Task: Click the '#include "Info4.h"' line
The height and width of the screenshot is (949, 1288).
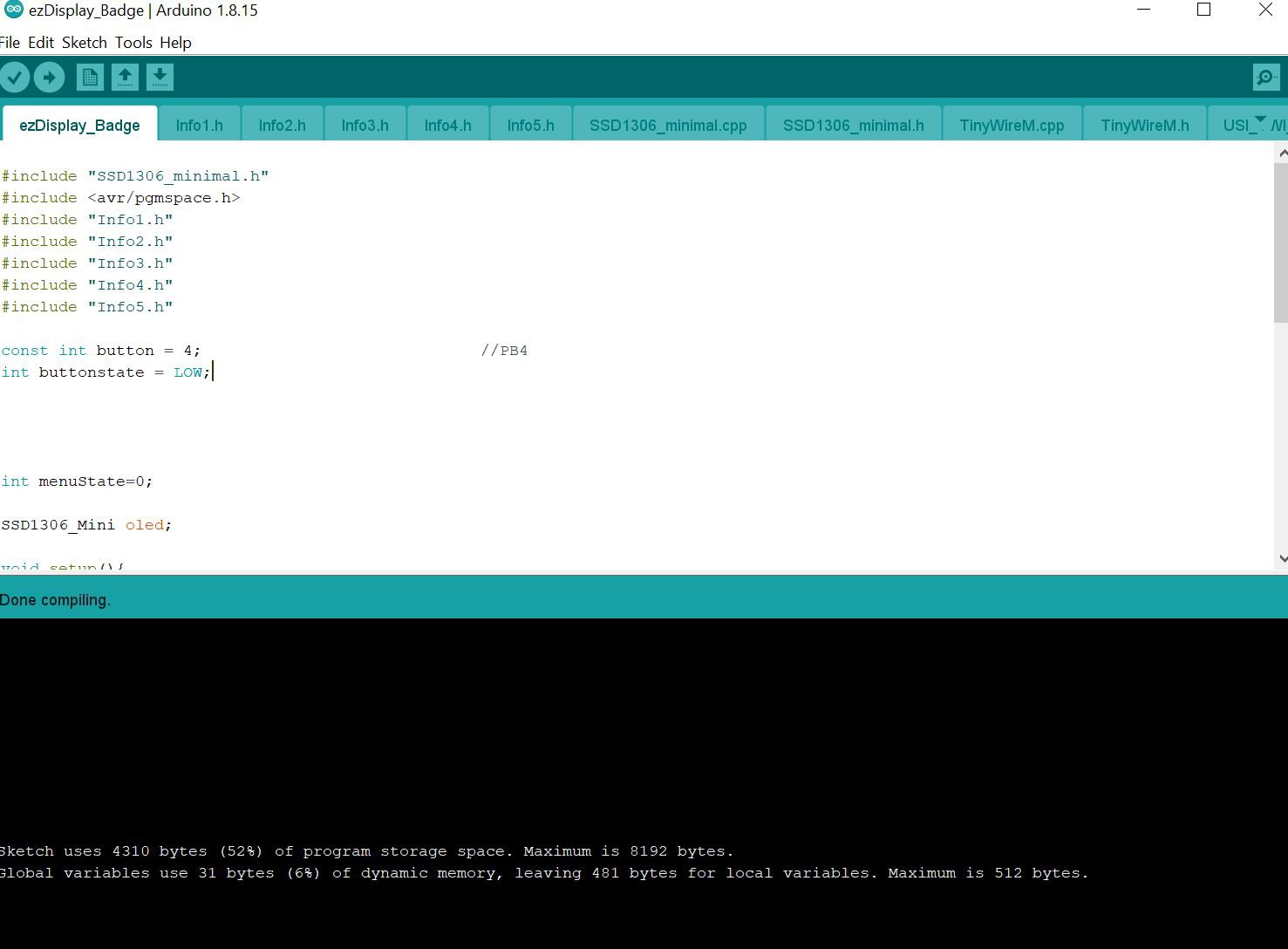Action: [x=87, y=285]
